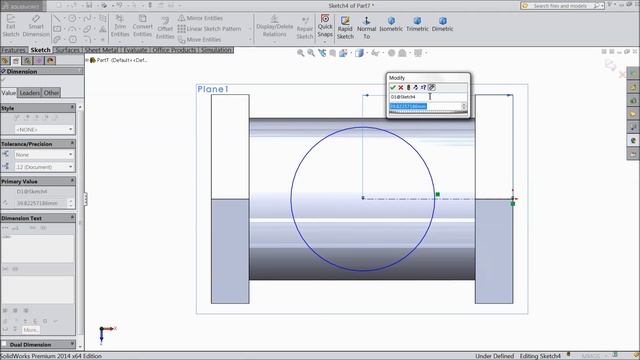Open ConfigurationManager tab icon
This screenshot has width=640, height=360.
click(x=27, y=61)
